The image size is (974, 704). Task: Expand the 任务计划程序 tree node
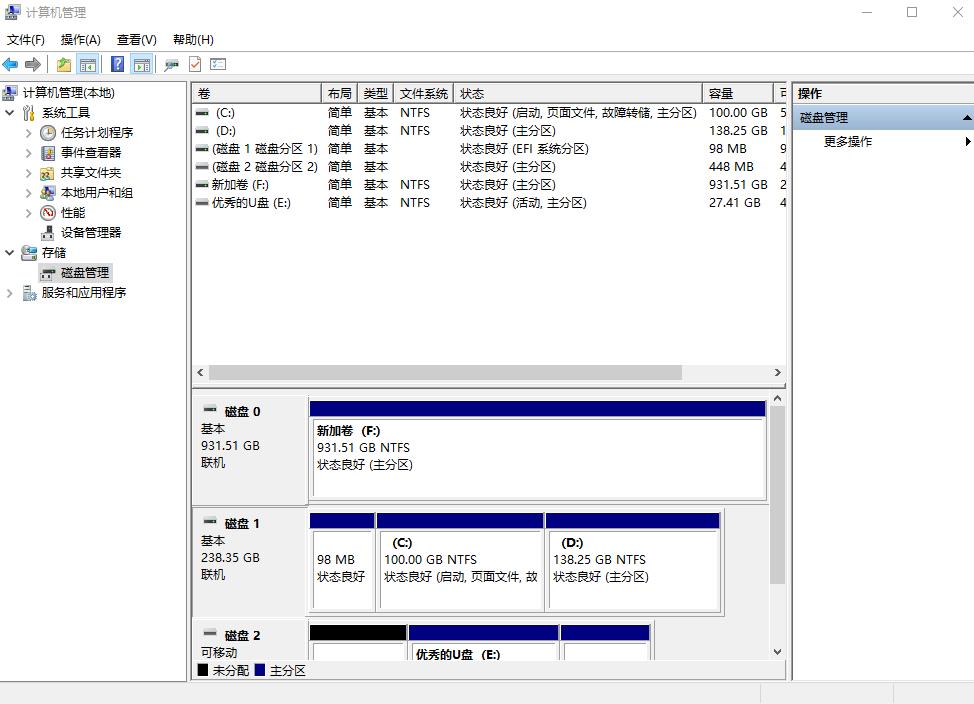(x=30, y=132)
